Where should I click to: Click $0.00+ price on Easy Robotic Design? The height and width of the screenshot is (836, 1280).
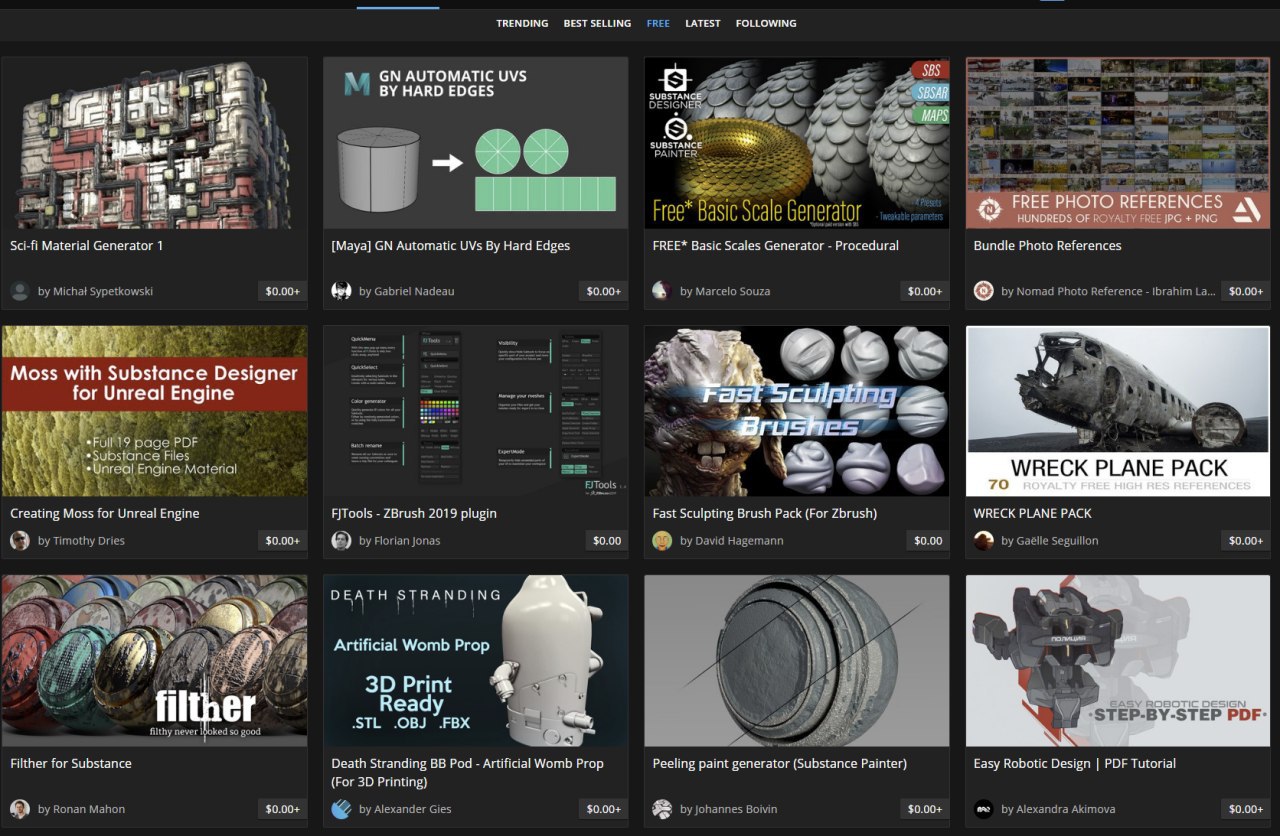coord(1246,809)
